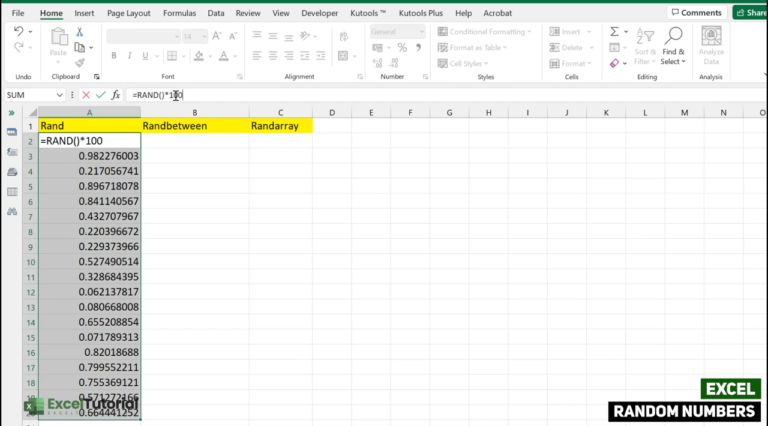Cancel the formula entry with X
The image size is (768, 426).
(x=85, y=95)
